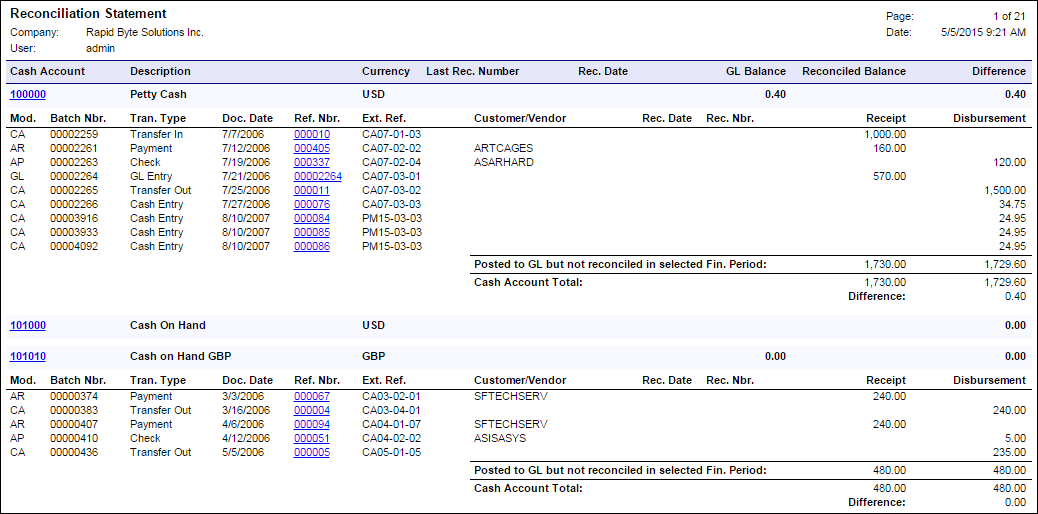The width and height of the screenshot is (1038, 514).
Task: Click Transfer Out reference 000011
Action: (x=311, y=190)
